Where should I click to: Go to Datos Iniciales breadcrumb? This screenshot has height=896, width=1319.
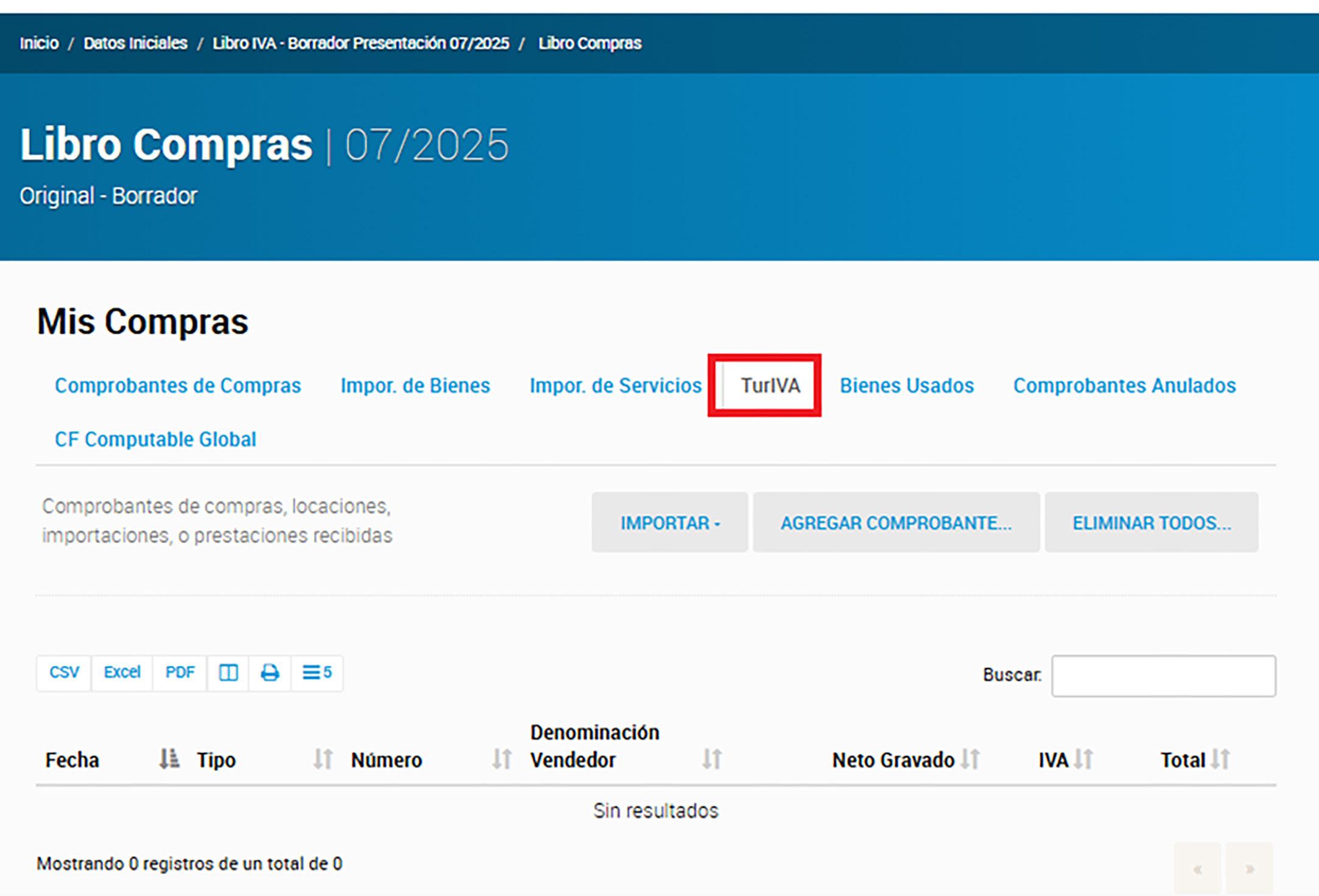tap(135, 43)
